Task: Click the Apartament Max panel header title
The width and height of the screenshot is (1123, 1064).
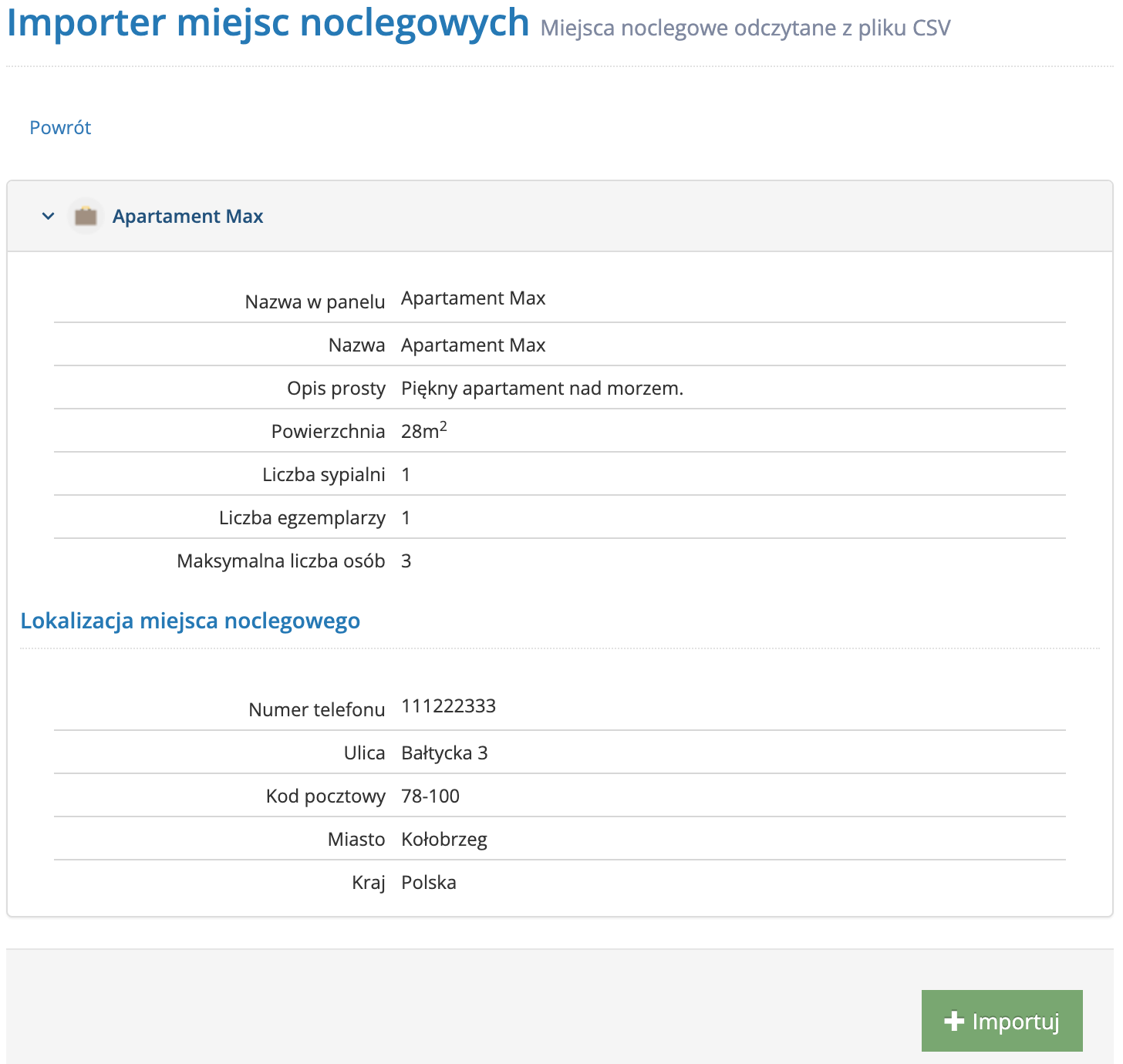Action: 187,217
